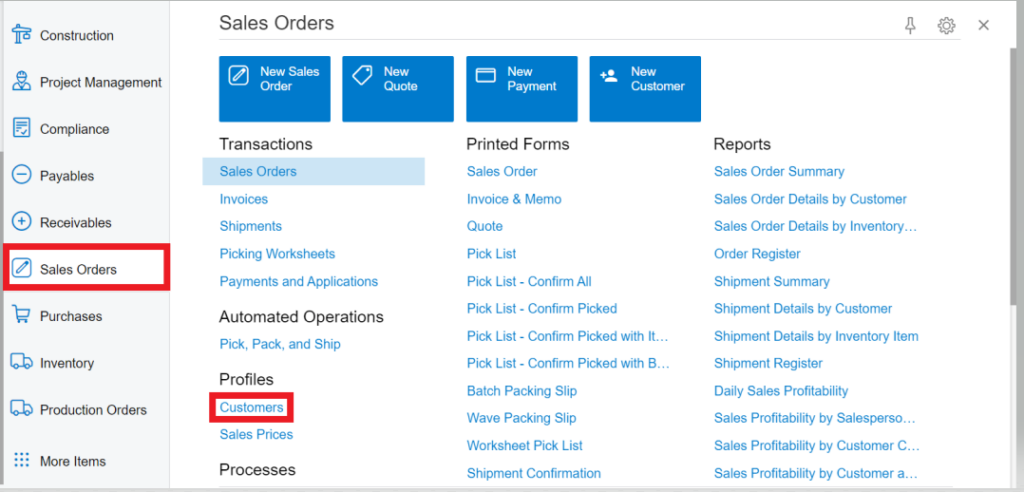Click the Compliance checklist icon

pyautogui.click(x=21, y=129)
